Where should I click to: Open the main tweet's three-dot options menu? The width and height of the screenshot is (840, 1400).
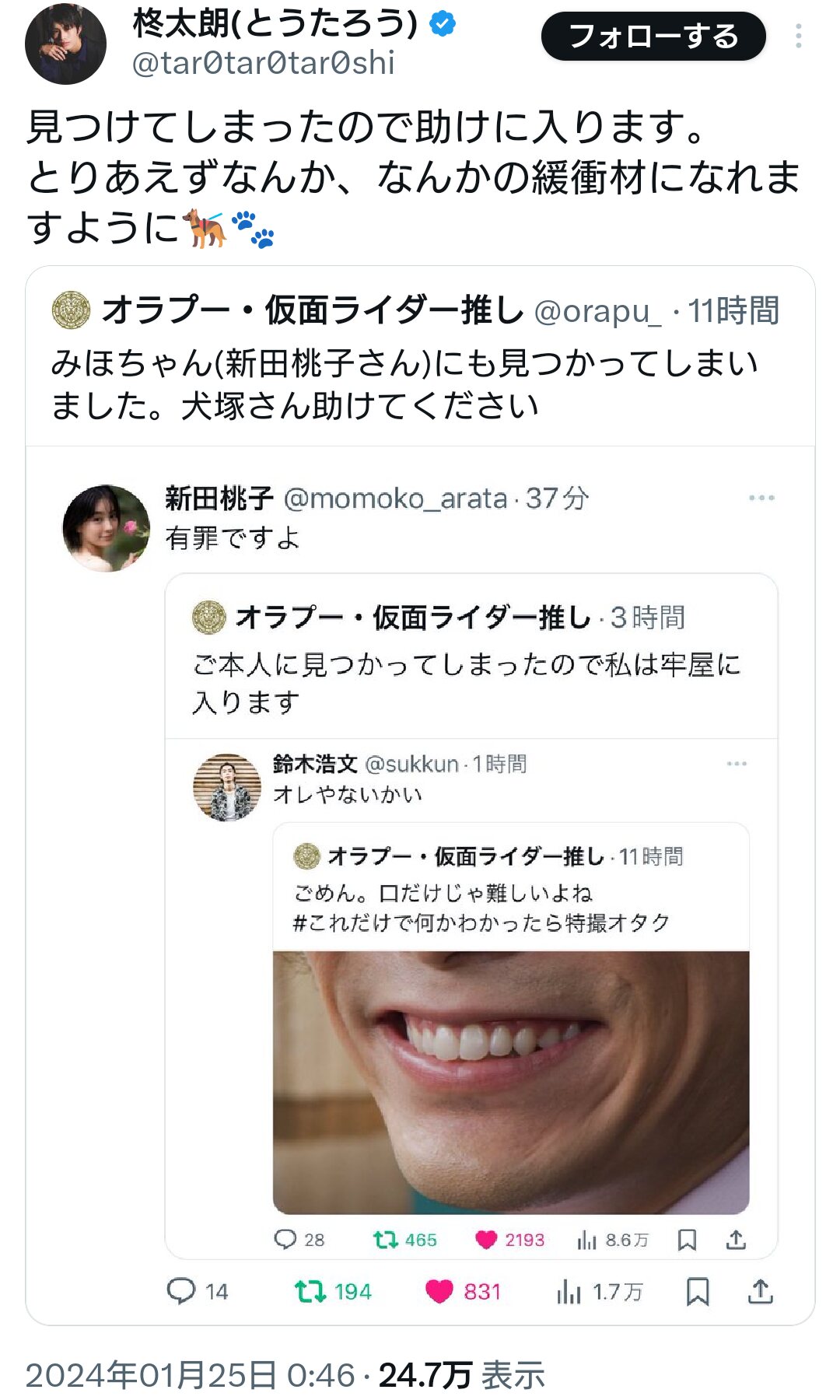799,37
